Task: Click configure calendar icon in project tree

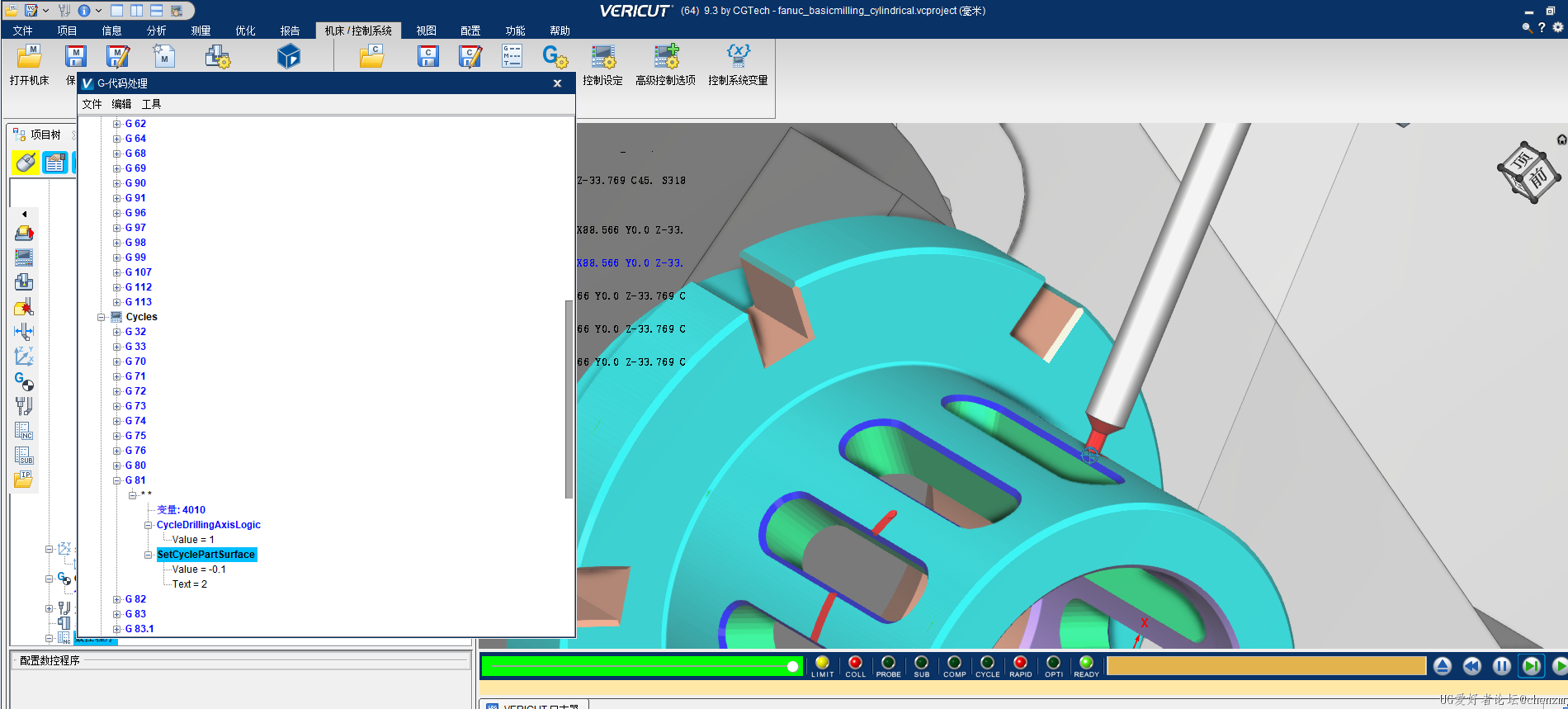Action: [x=55, y=163]
